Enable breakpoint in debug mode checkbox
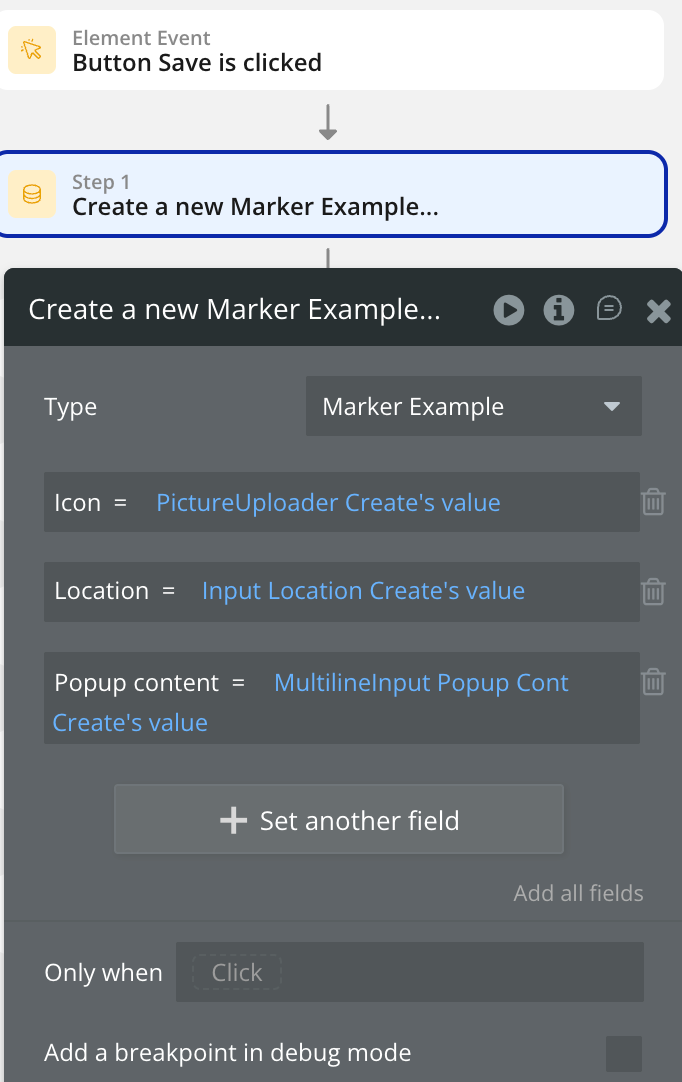Image resolution: width=682 pixels, height=1082 pixels. [624, 1053]
